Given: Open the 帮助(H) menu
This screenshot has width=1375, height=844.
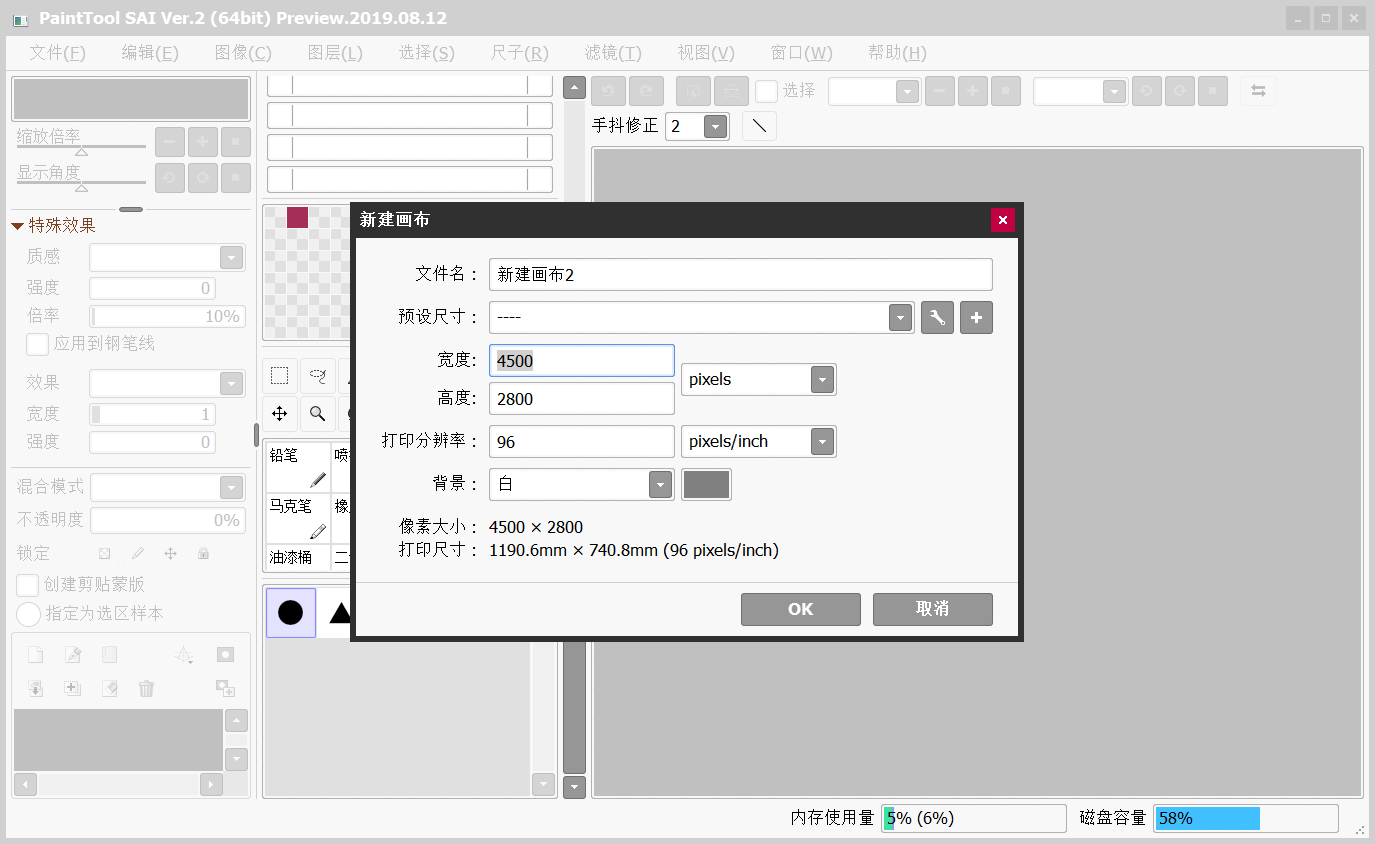Looking at the screenshot, I should [x=897, y=53].
